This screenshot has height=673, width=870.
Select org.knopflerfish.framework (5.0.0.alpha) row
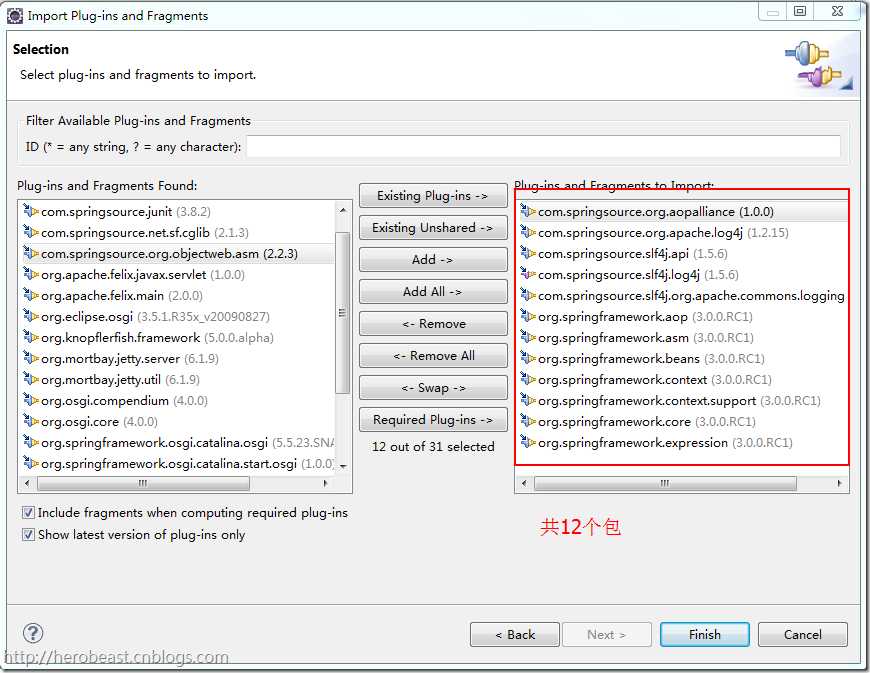click(178, 338)
